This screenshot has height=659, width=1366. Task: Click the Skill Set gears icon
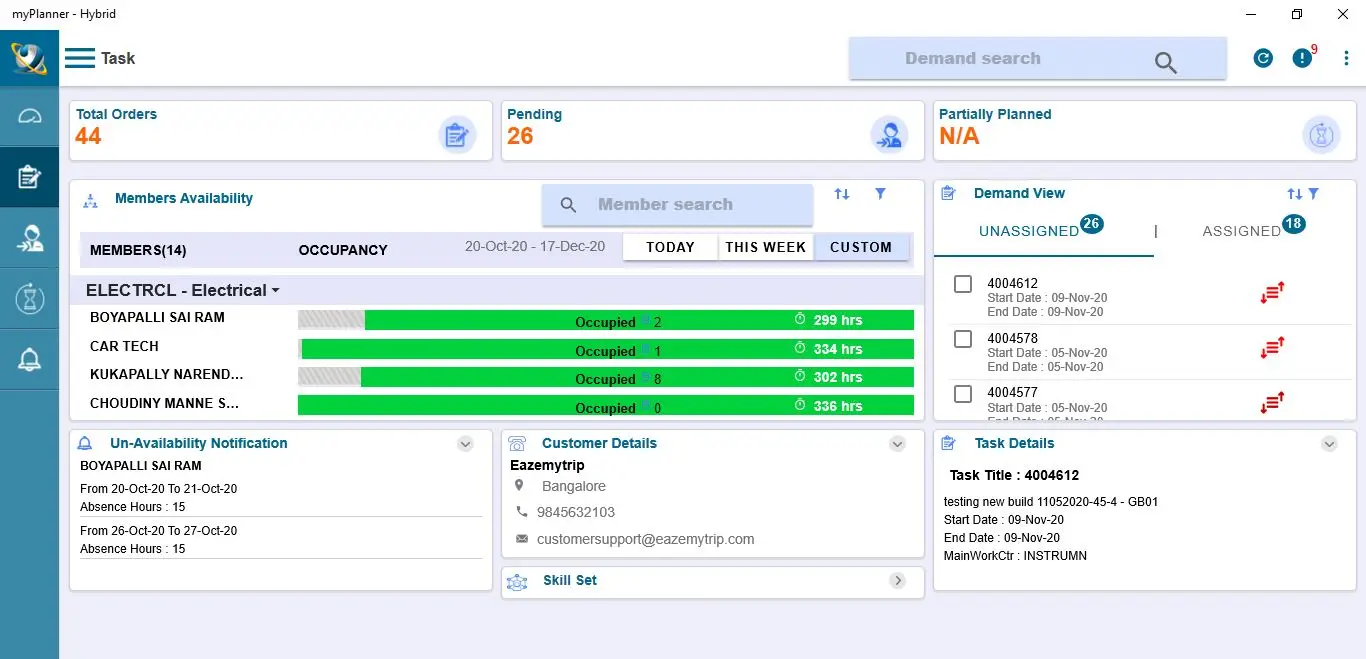517,582
